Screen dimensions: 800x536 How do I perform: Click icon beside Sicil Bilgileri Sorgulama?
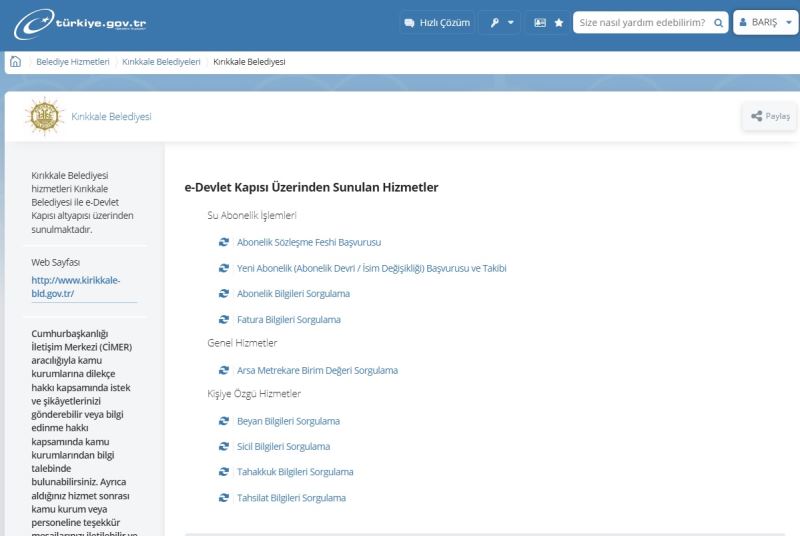tap(223, 446)
